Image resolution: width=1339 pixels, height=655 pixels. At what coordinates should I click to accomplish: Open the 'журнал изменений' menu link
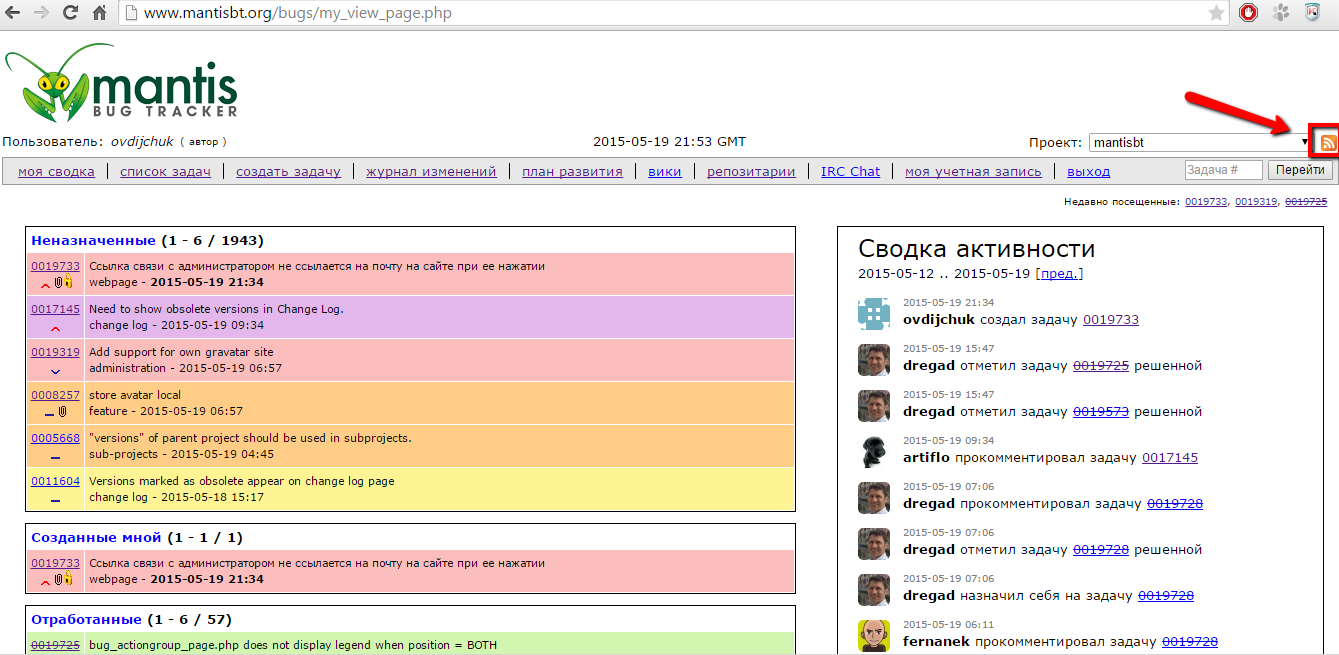(431, 171)
